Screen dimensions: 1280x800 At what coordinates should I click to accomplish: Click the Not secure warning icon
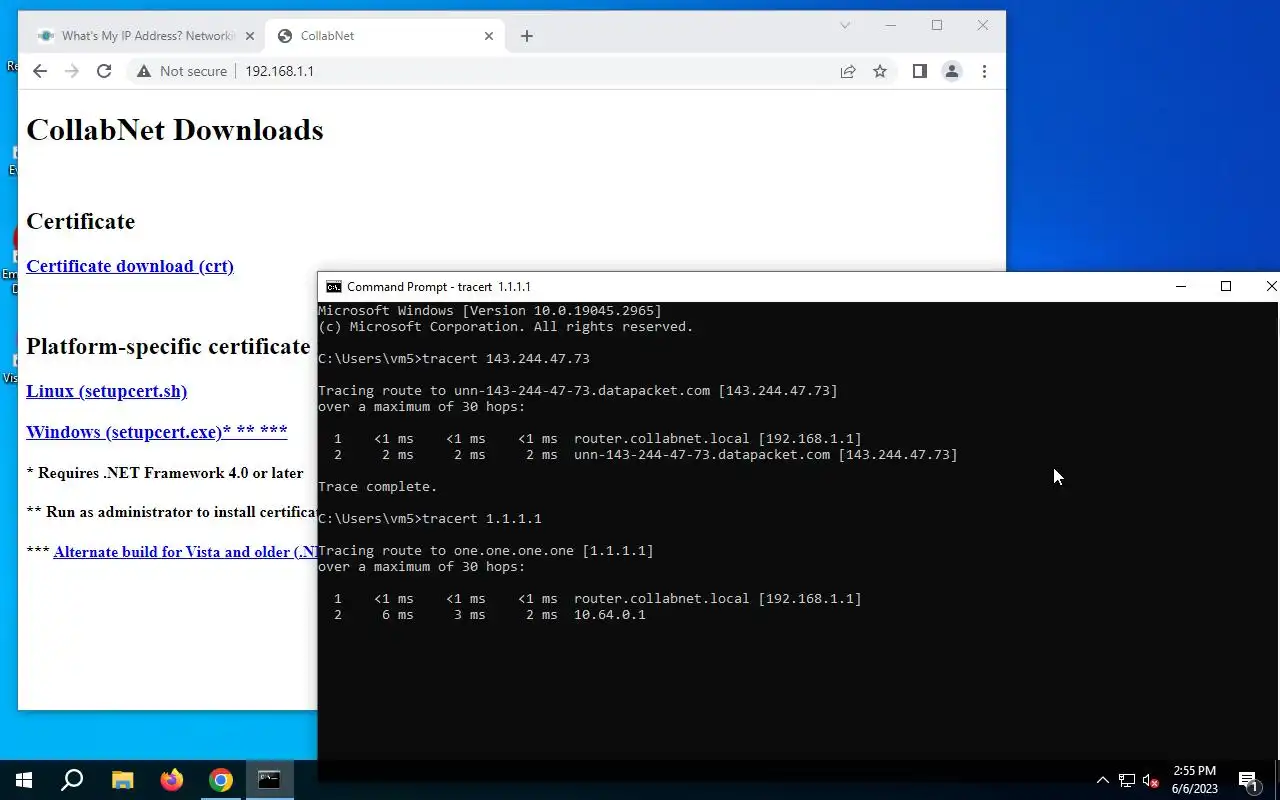144,71
